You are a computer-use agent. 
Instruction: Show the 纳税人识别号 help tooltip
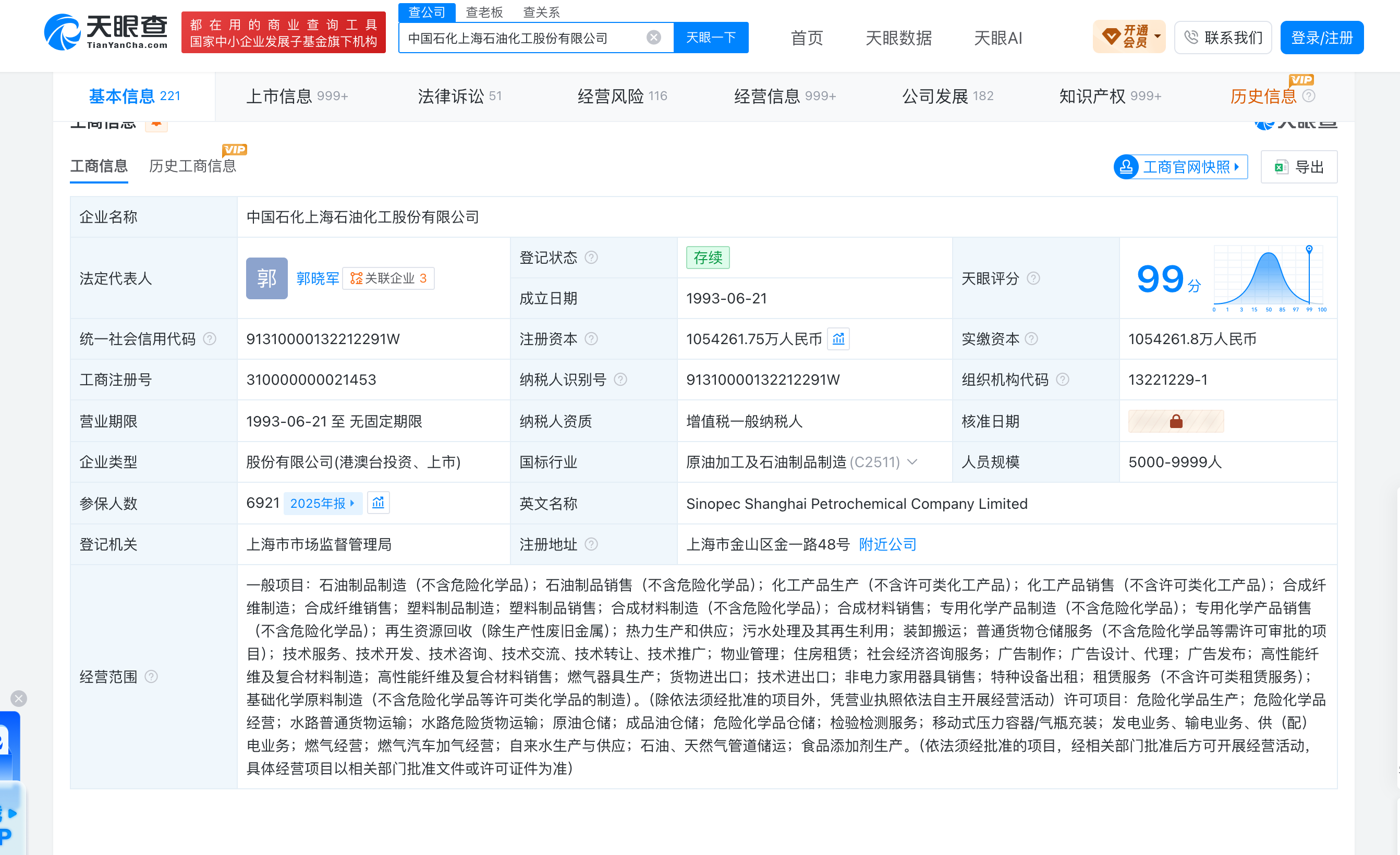click(620, 379)
